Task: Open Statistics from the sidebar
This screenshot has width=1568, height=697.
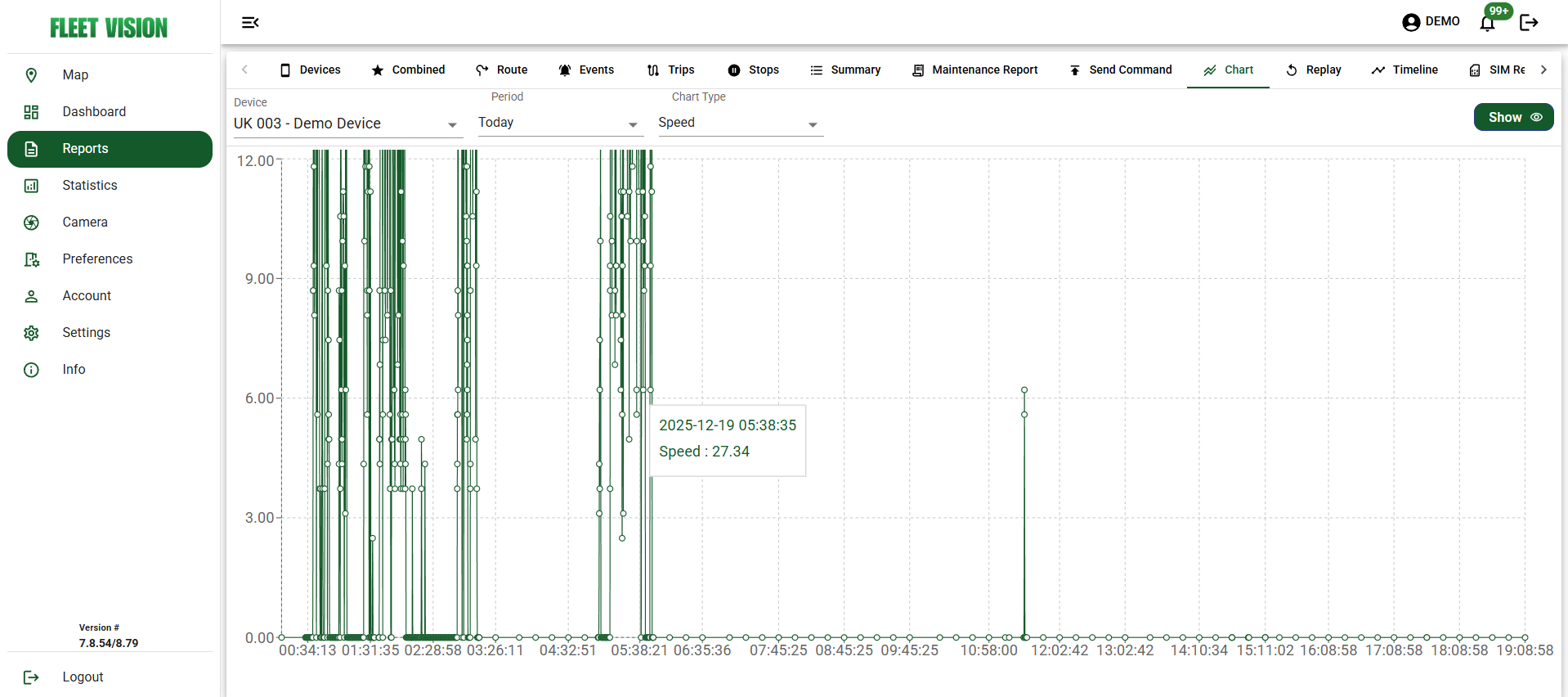Action: pos(90,186)
